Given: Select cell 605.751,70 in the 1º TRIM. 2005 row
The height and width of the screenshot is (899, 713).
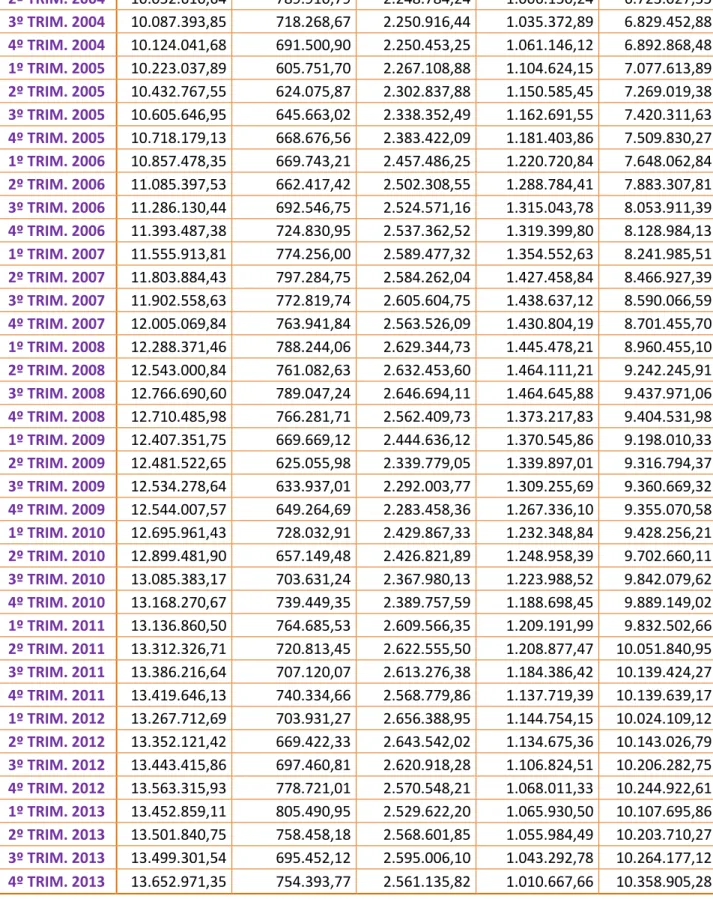Looking at the screenshot, I should pos(313,68).
